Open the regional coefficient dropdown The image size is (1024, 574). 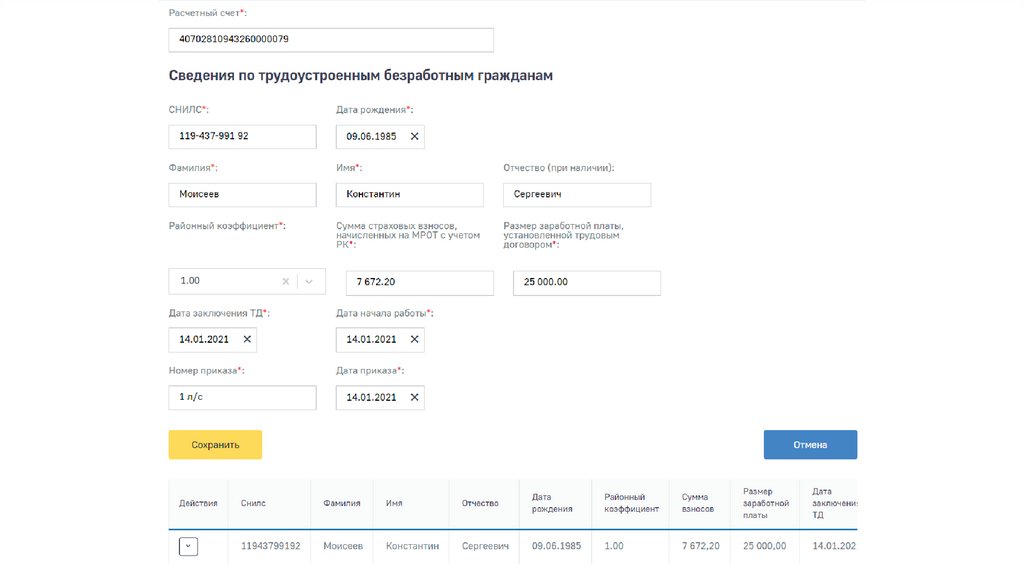[309, 282]
